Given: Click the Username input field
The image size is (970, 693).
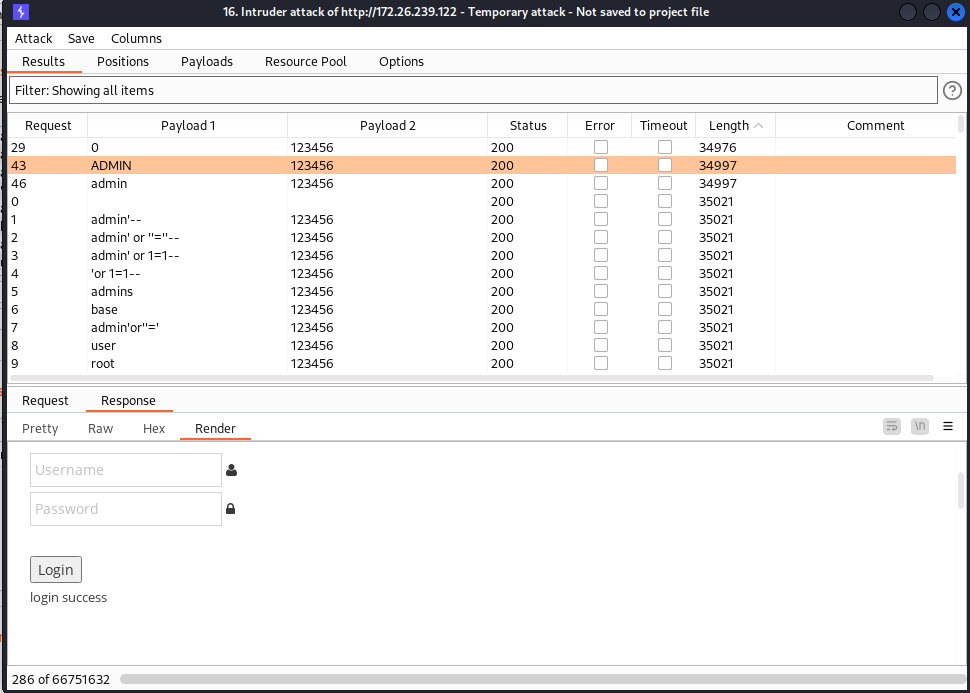Looking at the screenshot, I should pos(126,470).
